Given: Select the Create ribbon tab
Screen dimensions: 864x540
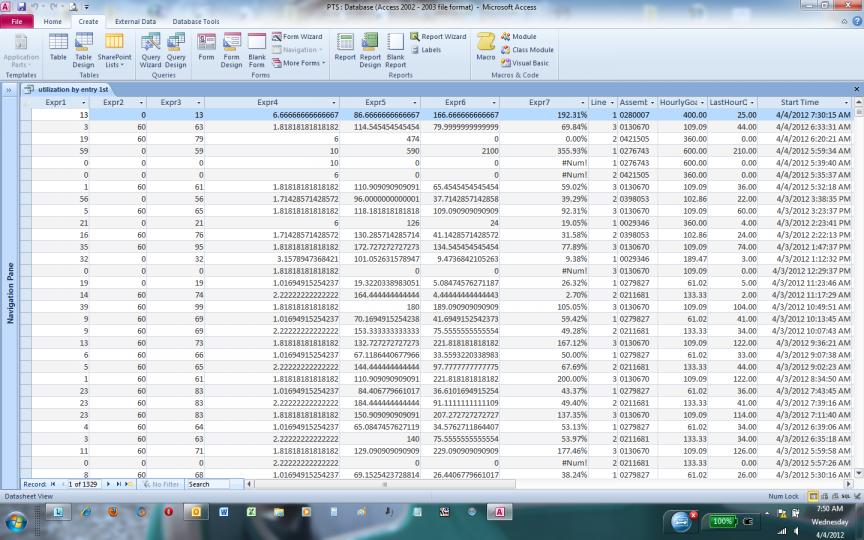Looking at the screenshot, I should click(88, 21).
